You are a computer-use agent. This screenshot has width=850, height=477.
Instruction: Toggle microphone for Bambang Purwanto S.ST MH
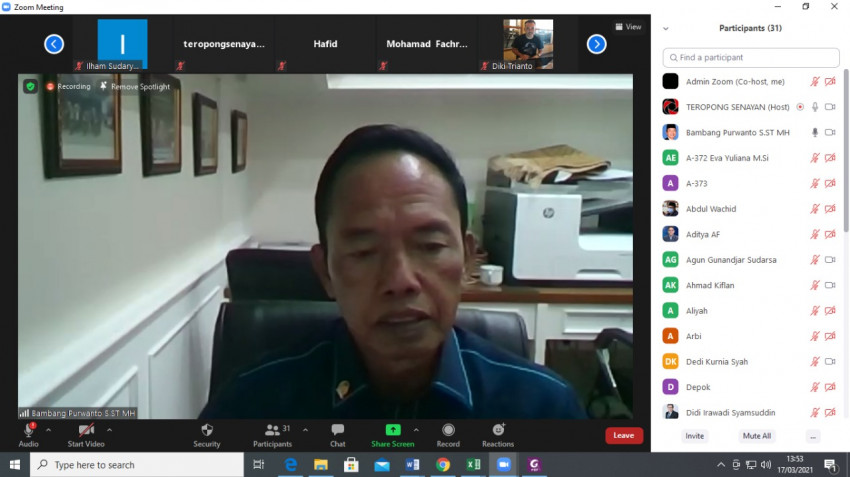tap(815, 132)
